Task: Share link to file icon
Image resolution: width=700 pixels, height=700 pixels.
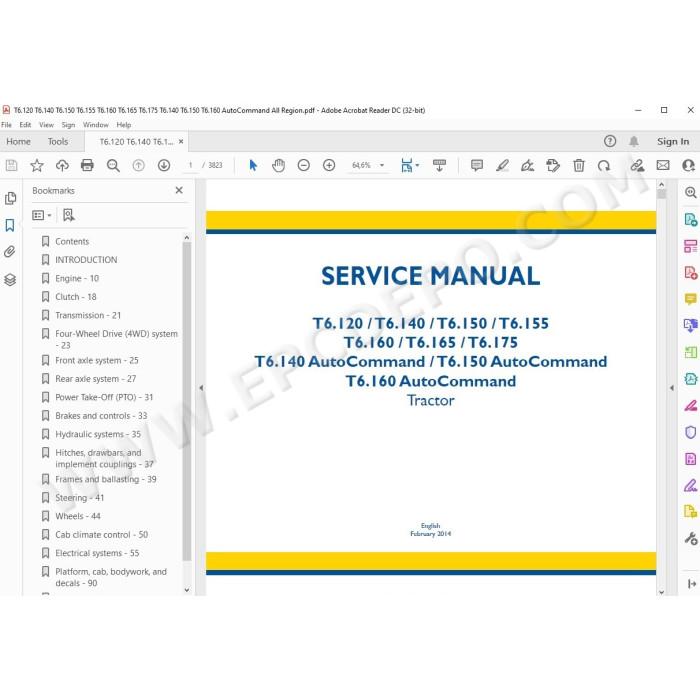Action: click(637, 165)
